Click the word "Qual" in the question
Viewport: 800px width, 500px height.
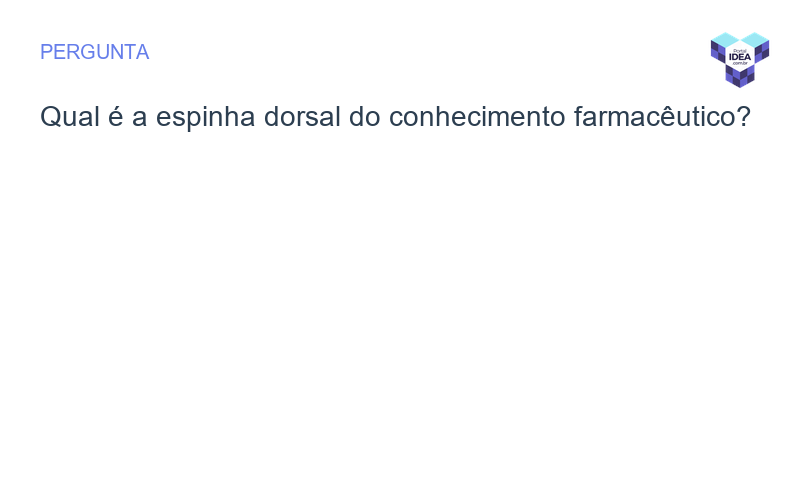[64, 117]
